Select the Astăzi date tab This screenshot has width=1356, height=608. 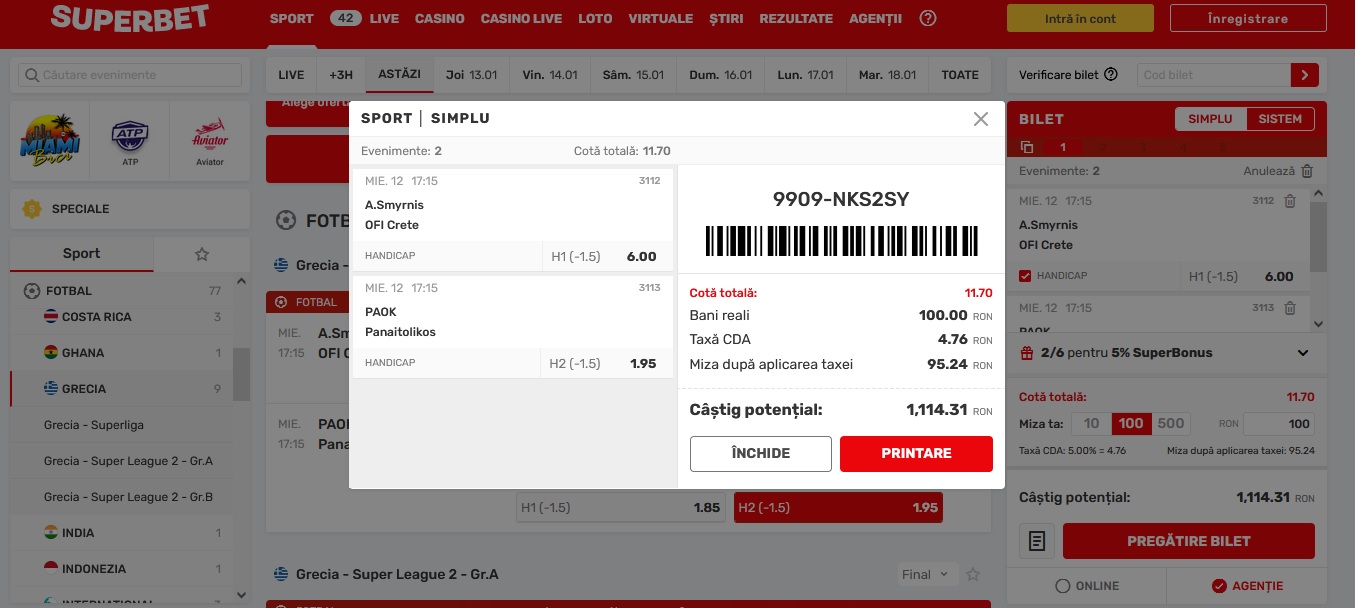click(400, 75)
